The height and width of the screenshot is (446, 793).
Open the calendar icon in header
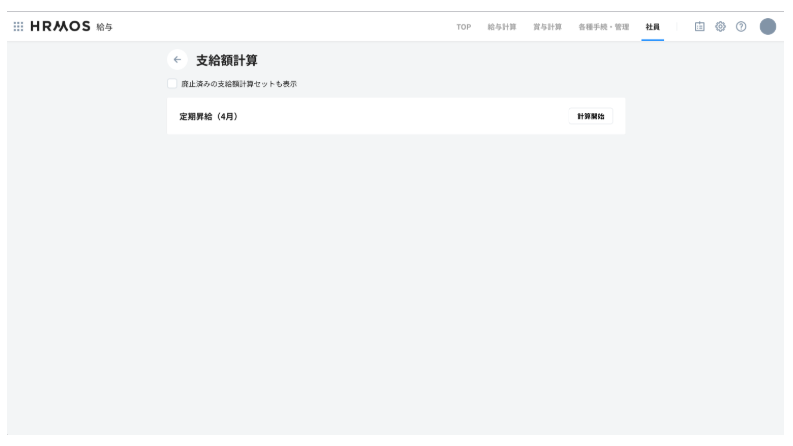[700, 26]
